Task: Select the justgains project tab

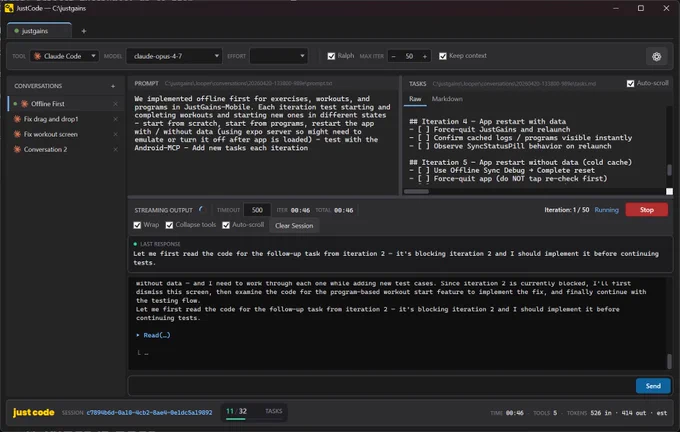Action: 39,31
